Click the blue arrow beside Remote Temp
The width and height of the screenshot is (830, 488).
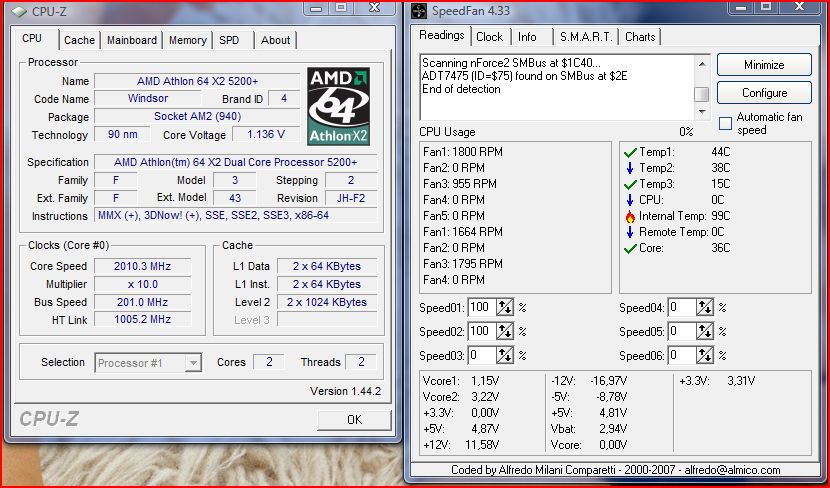pos(630,232)
